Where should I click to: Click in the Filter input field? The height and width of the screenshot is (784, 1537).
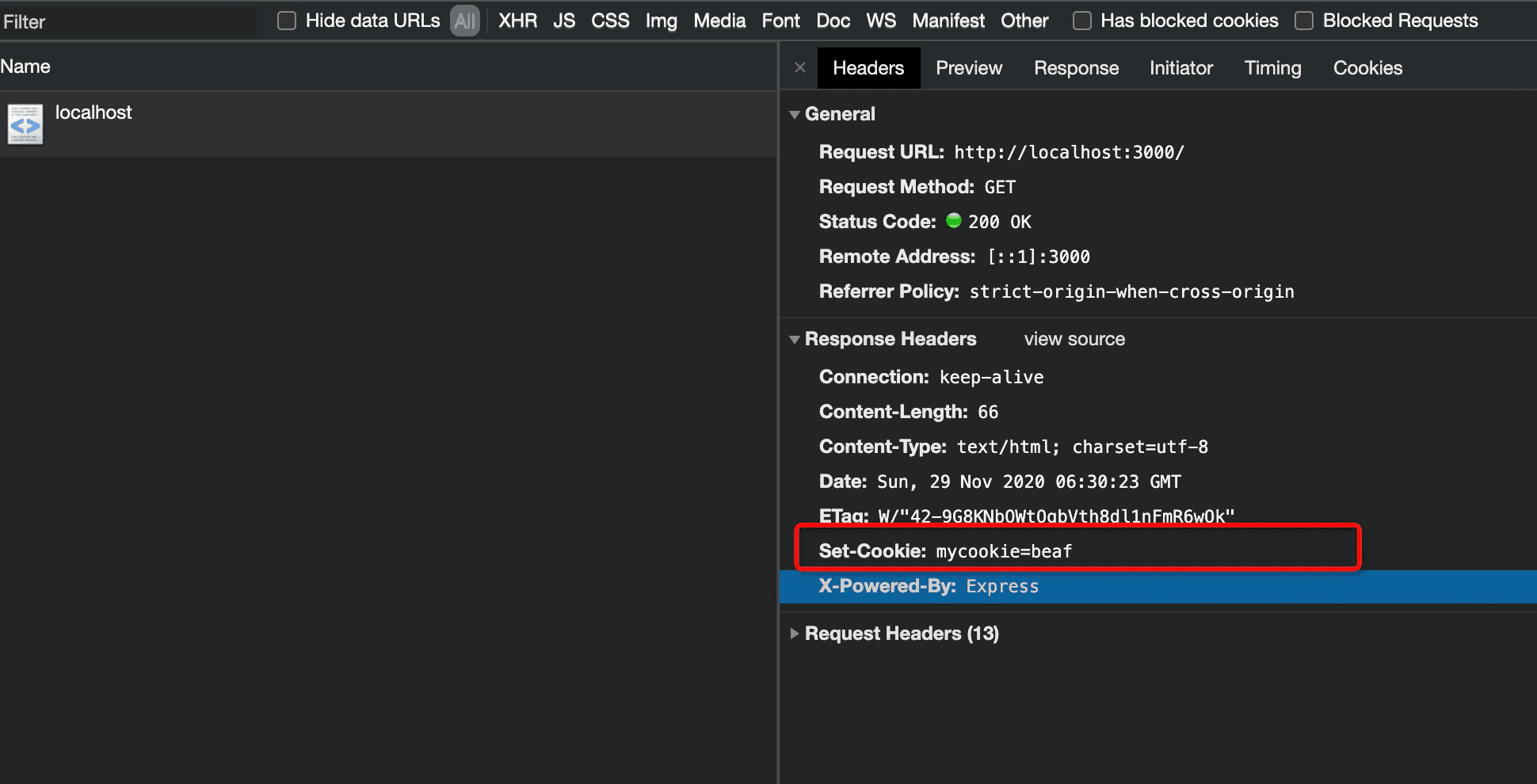(127, 21)
